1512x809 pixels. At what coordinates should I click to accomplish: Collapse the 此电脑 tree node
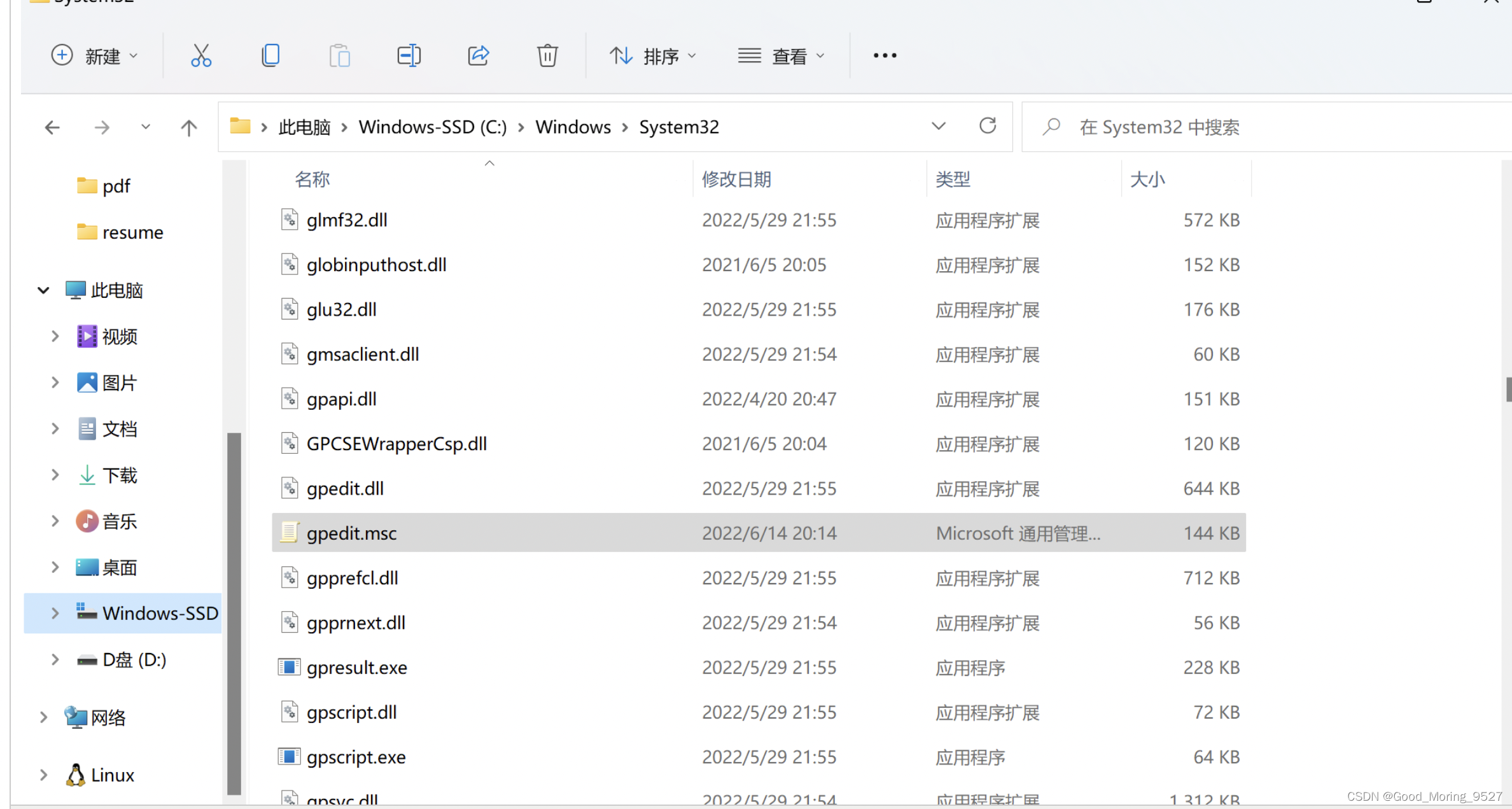click(x=43, y=290)
